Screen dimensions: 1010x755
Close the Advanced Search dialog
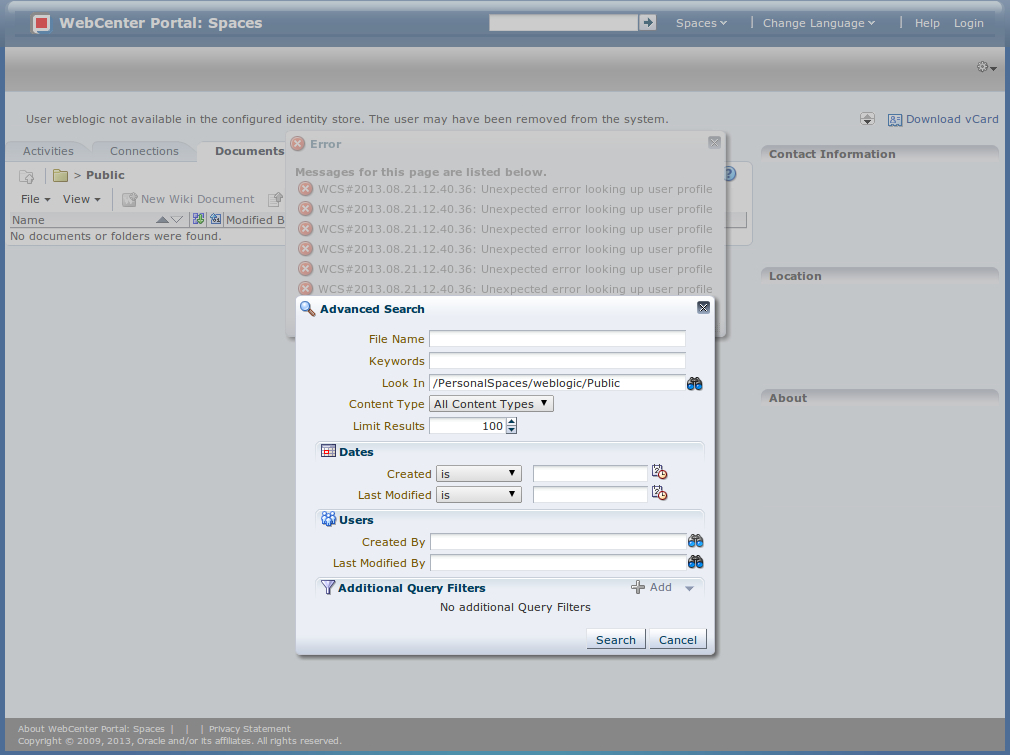click(703, 308)
